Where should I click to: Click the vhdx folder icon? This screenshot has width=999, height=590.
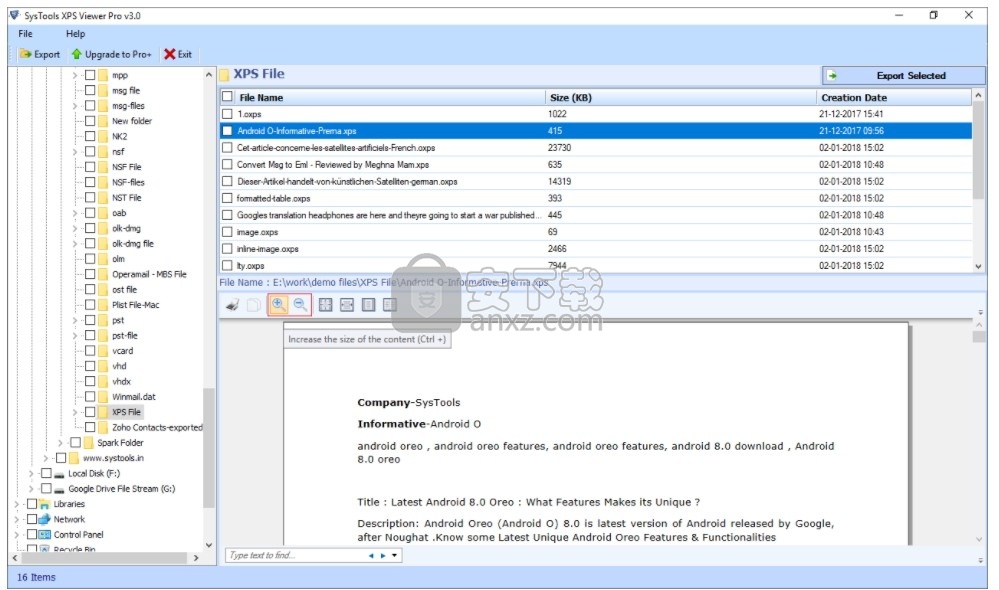click(103, 382)
